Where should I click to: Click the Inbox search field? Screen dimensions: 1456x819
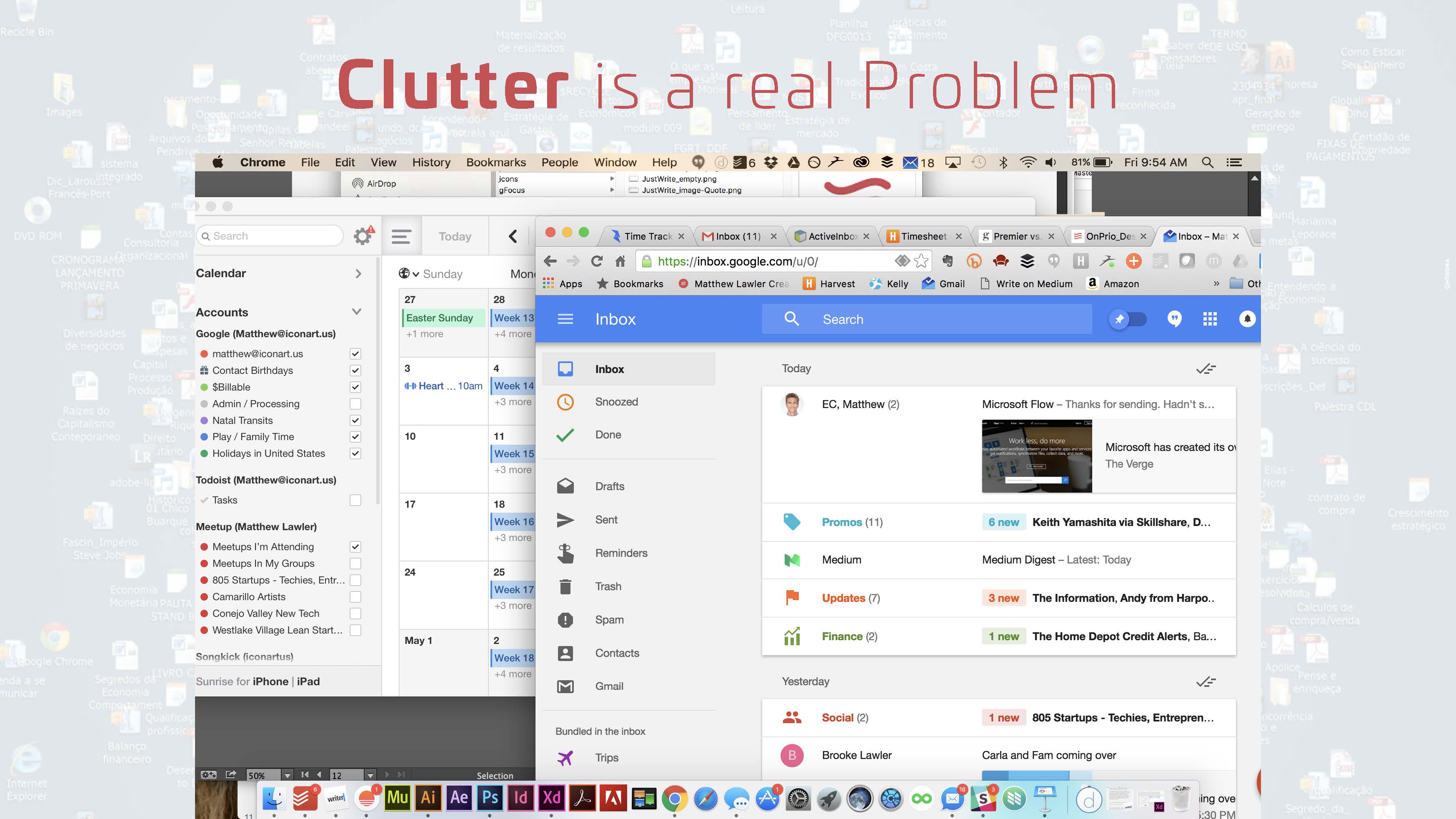tap(927, 319)
